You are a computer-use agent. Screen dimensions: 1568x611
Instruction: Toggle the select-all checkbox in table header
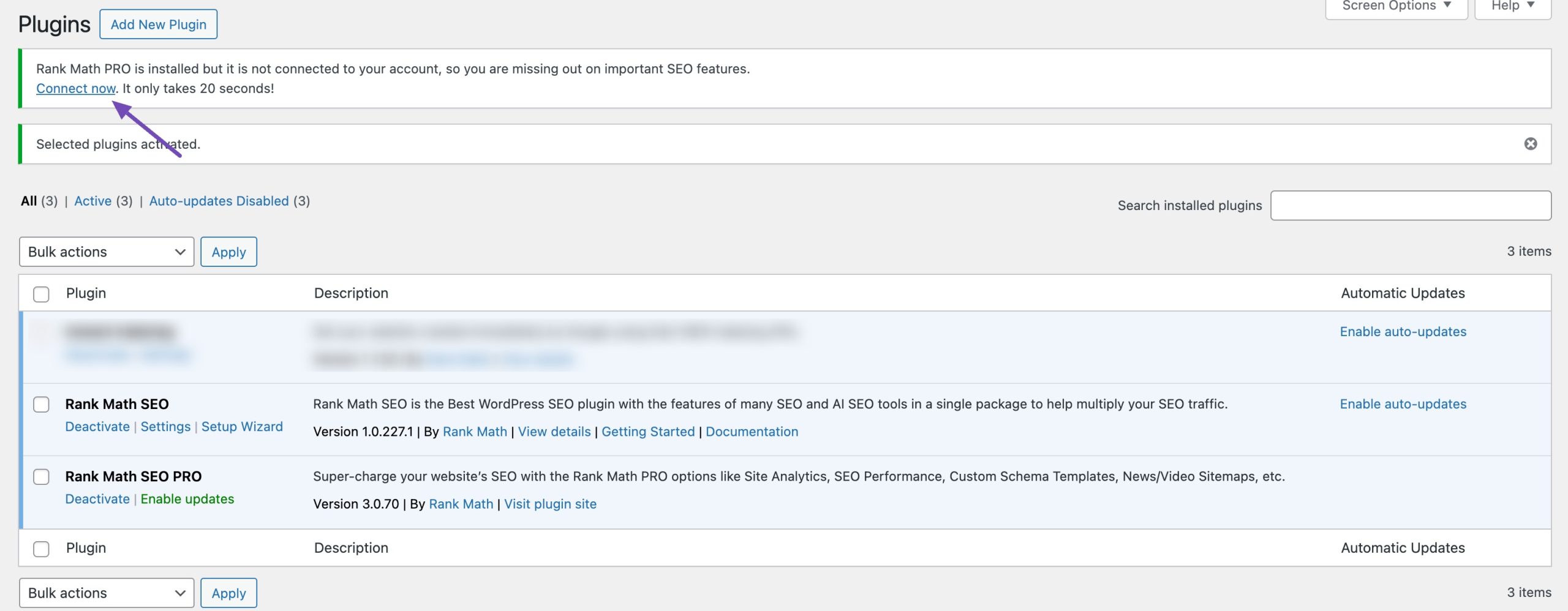click(x=41, y=294)
